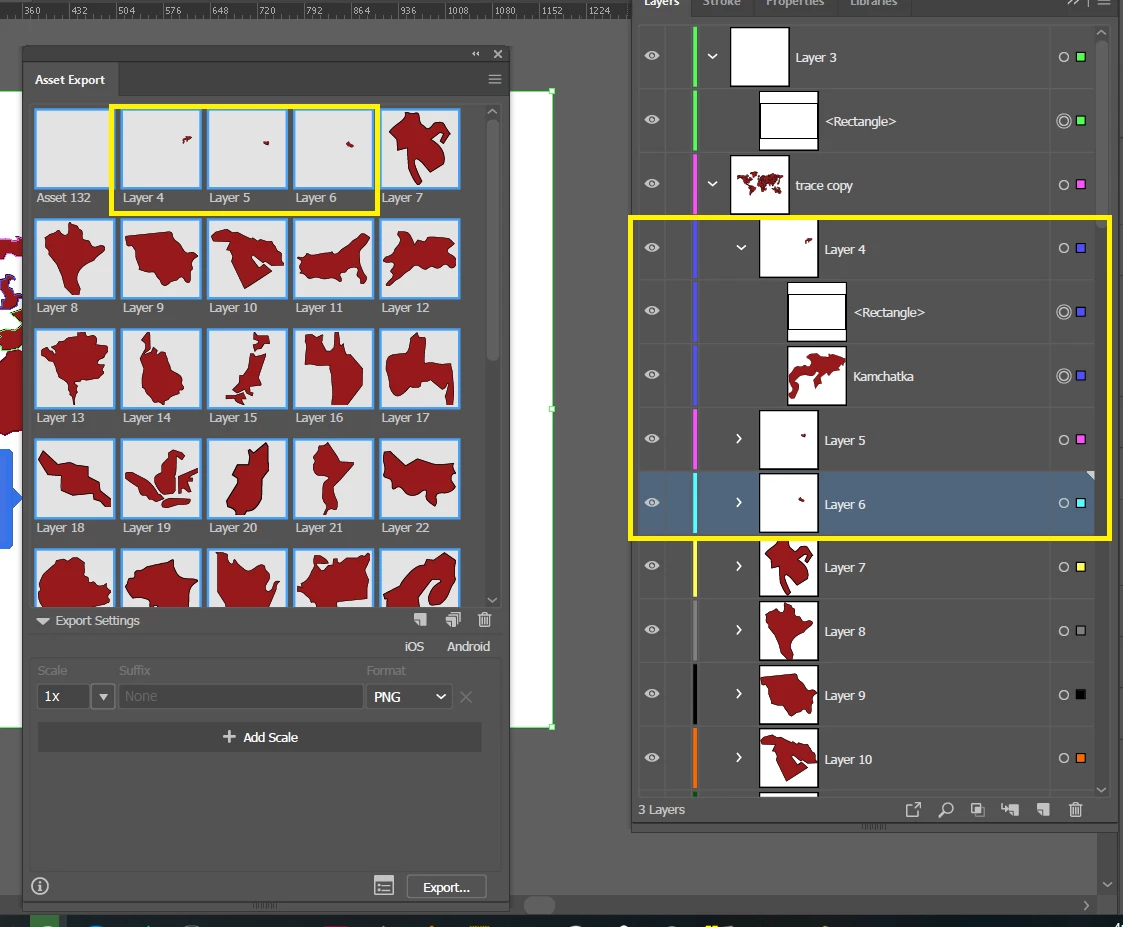1123x927 pixels.
Task: Hide Layer 4 with its eye icon
Action: (x=652, y=247)
